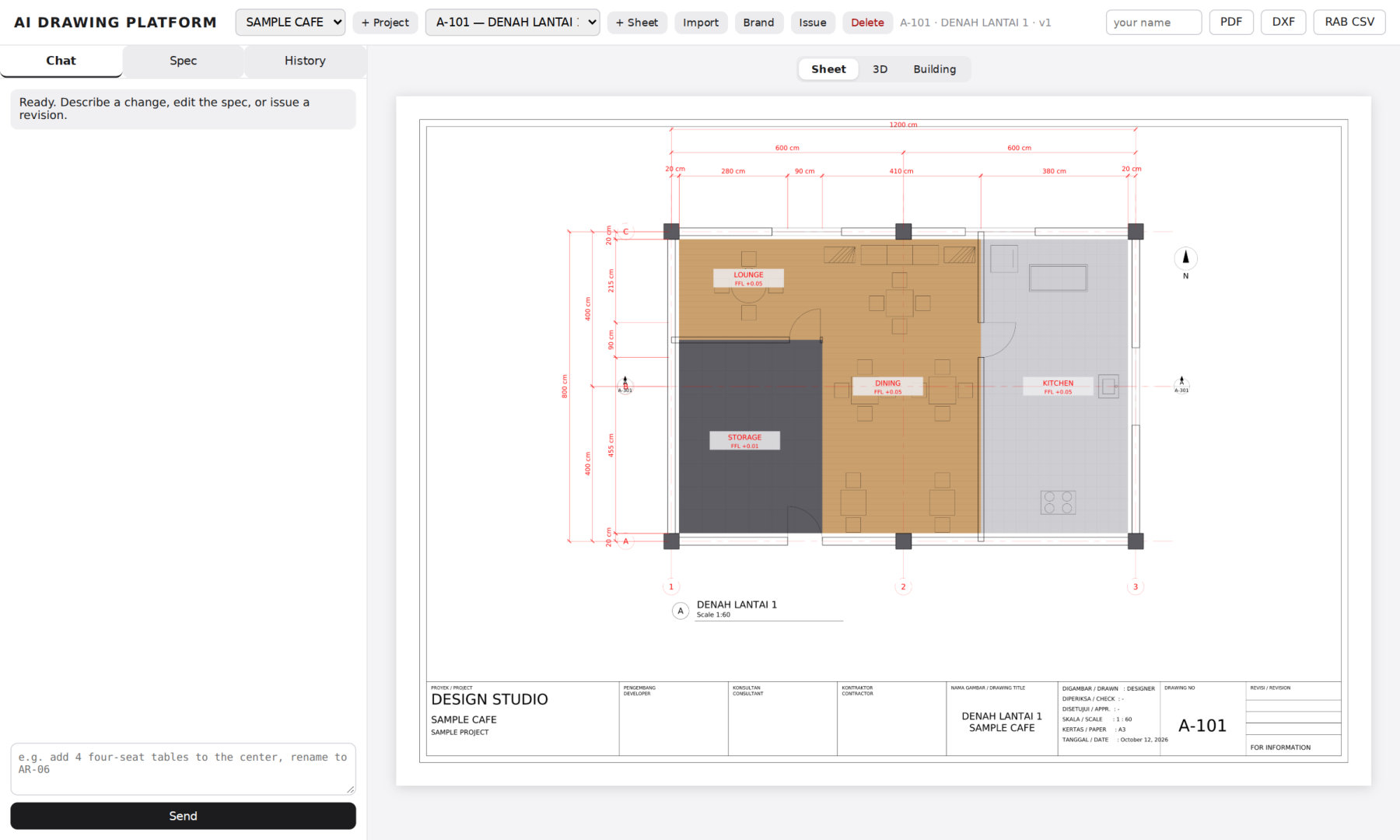The height and width of the screenshot is (840, 1400).
Task: Click the FOR INFORMATION revision note
Action: [1280, 747]
